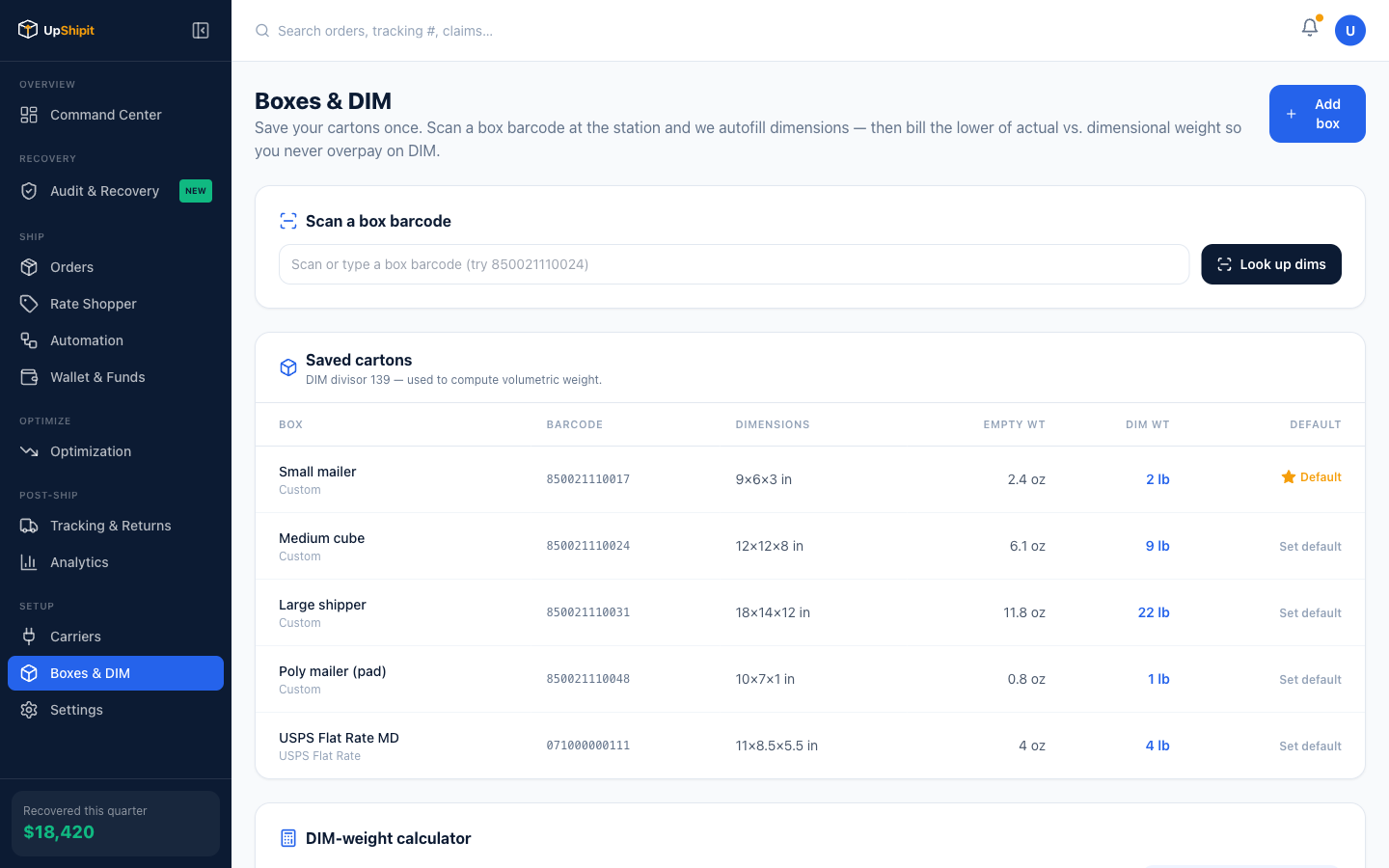1389x868 pixels.
Task: Click the Boxes & DIM cube icon in sidebar
Action: point(29,673)
